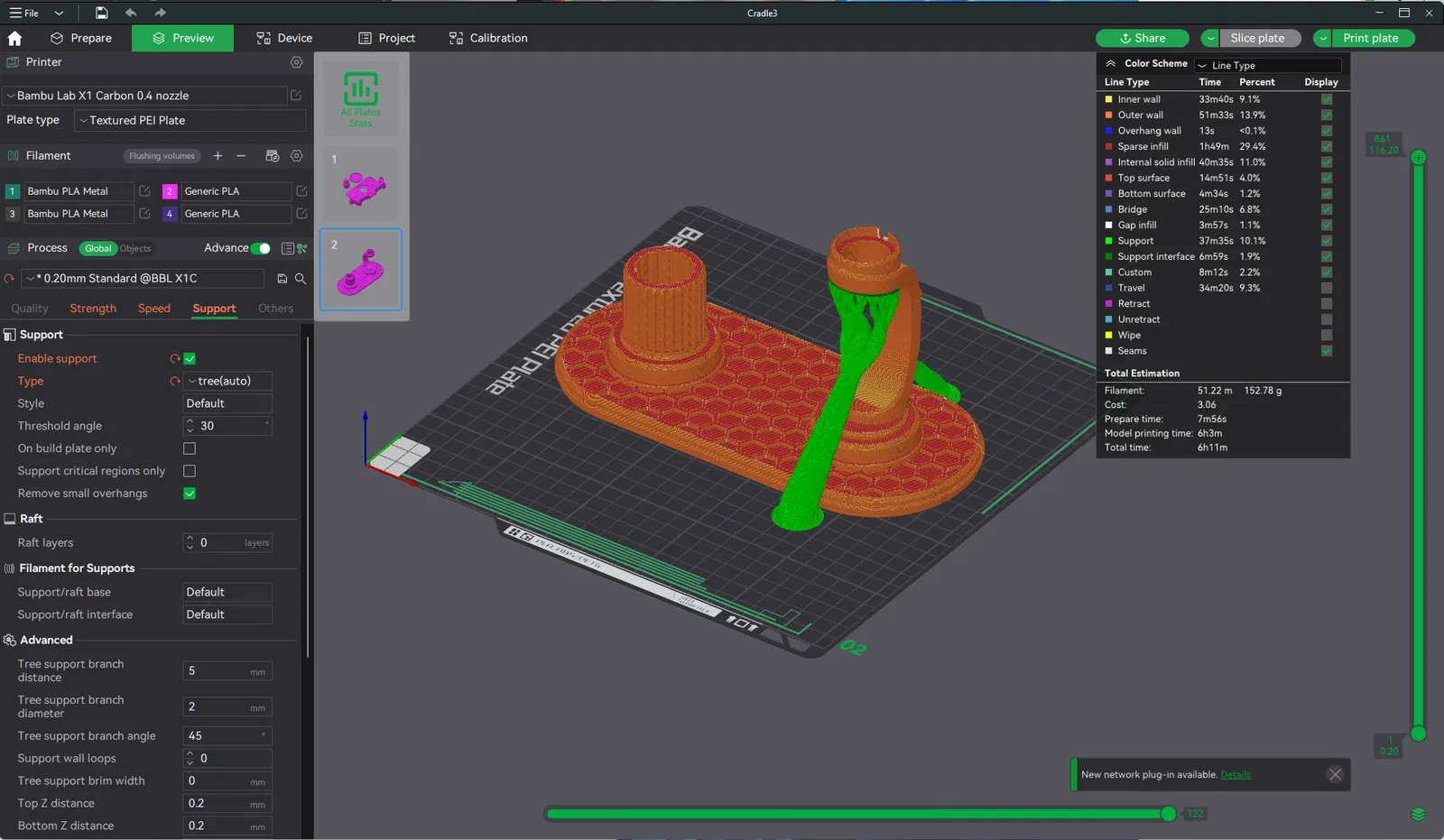Image resolution: width=1444 pixels, height=840 pixels.
Task: Remove a filament slot
Action: click(x=241, y=156)
